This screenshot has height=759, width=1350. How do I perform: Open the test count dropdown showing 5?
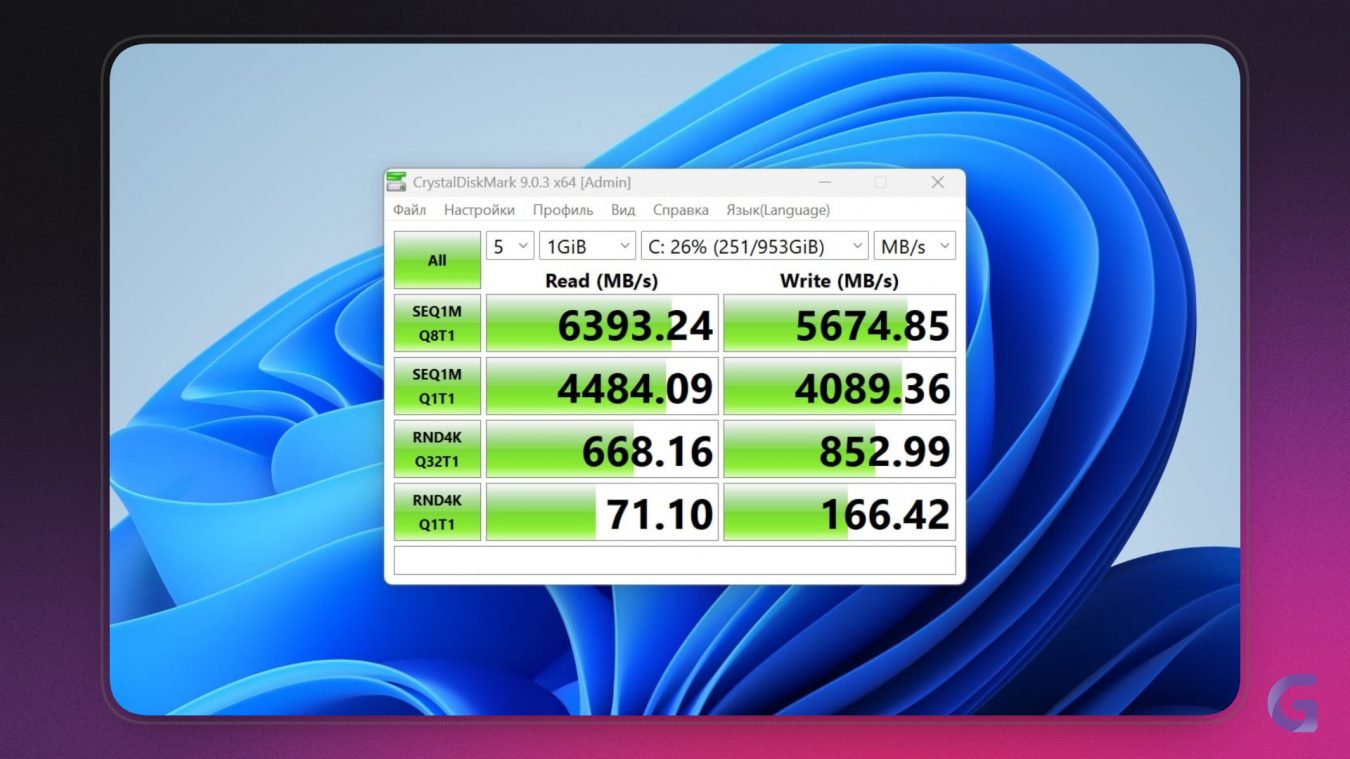[x=510, y=246]
